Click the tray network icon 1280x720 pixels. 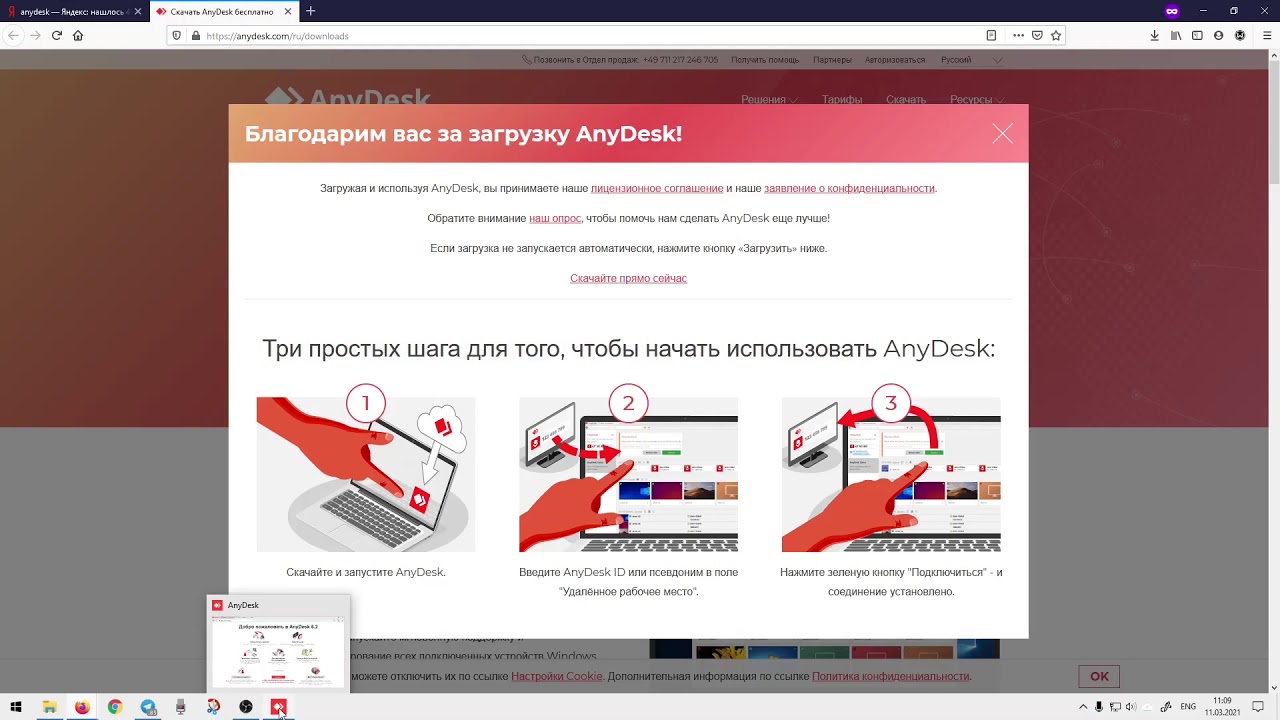click(x=1115, y=707)
